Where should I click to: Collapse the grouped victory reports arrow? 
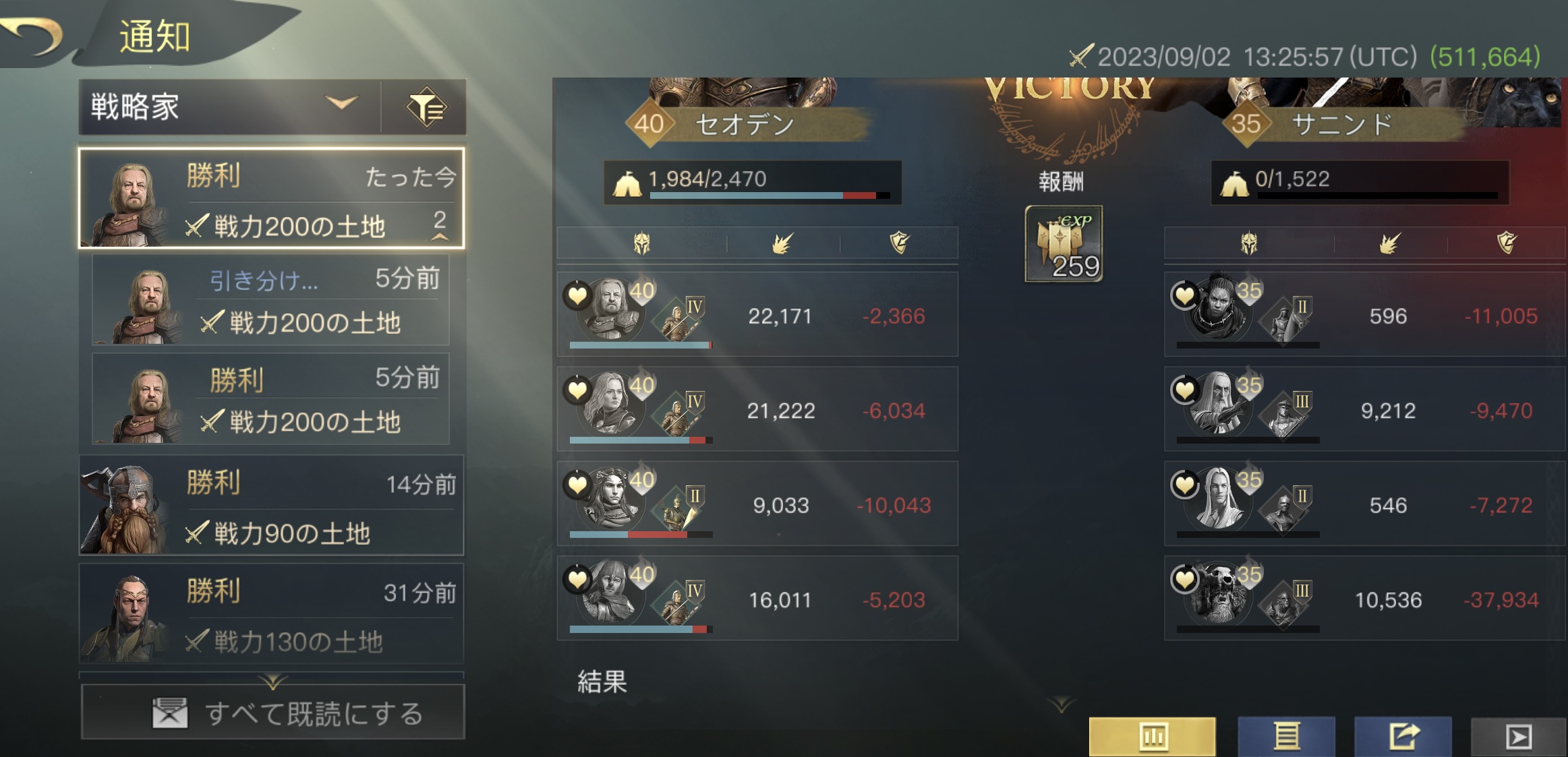440,227
